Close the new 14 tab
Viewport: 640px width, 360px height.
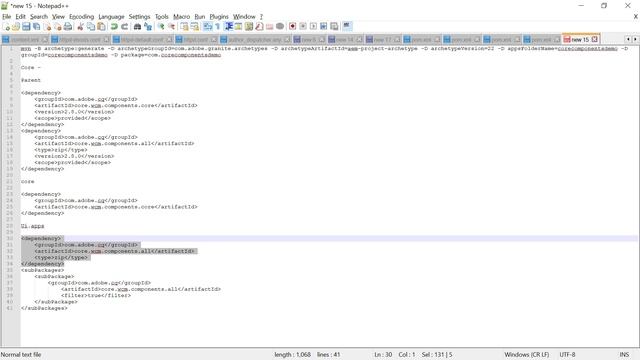pyautogui.click(x=359, y=40)
